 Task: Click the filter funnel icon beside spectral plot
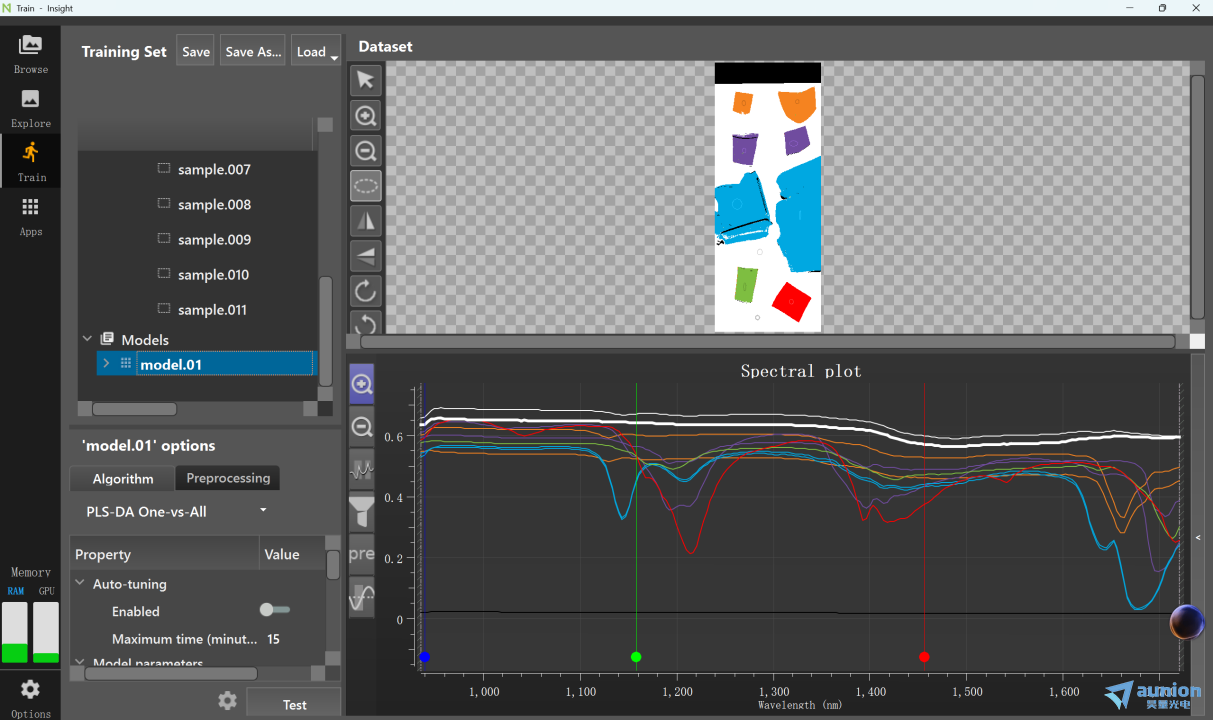click(x=361, y=513)
